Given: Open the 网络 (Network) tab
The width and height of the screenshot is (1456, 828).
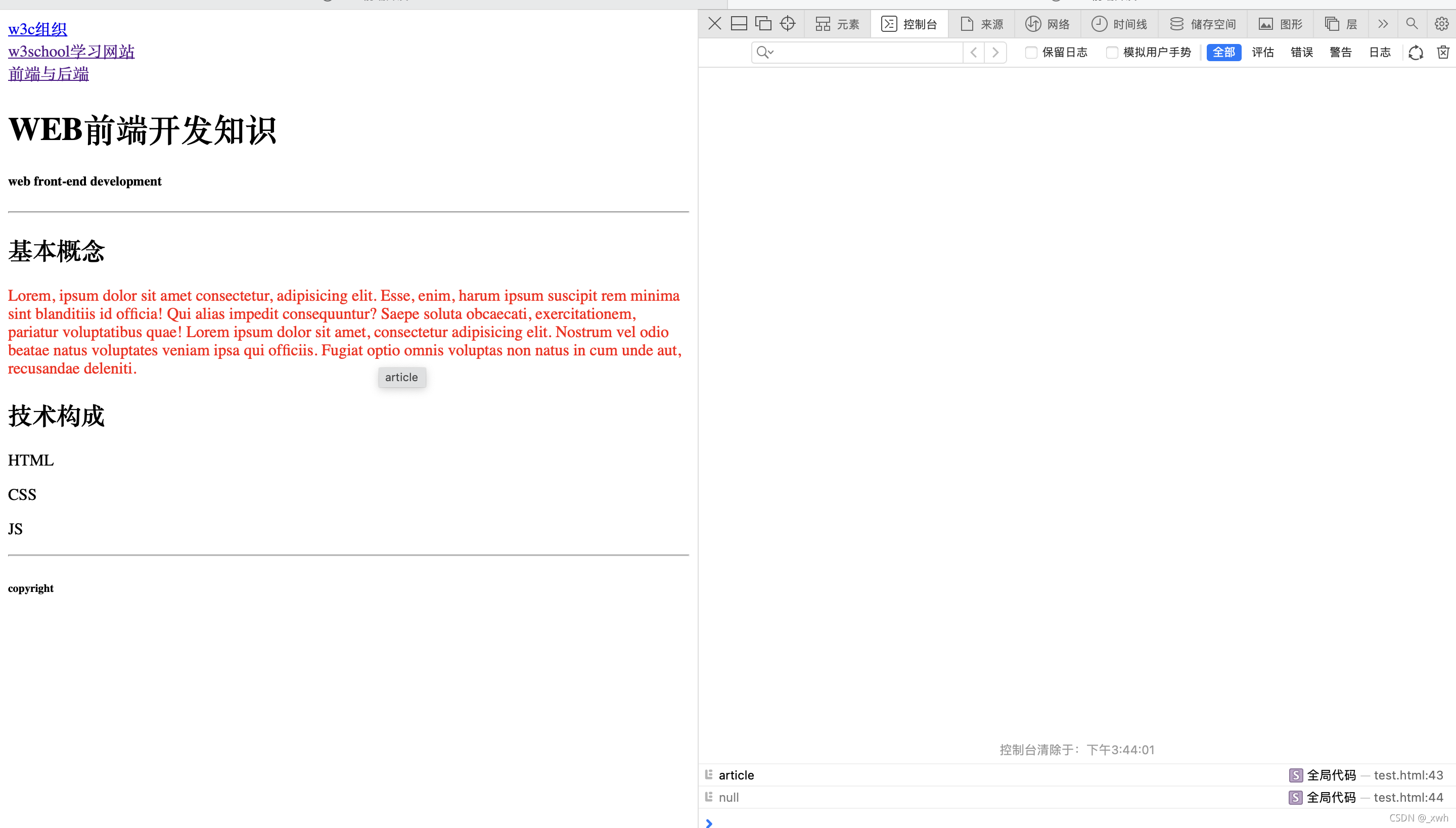Looking at the screenshot, I should [x=1048, y=24].
